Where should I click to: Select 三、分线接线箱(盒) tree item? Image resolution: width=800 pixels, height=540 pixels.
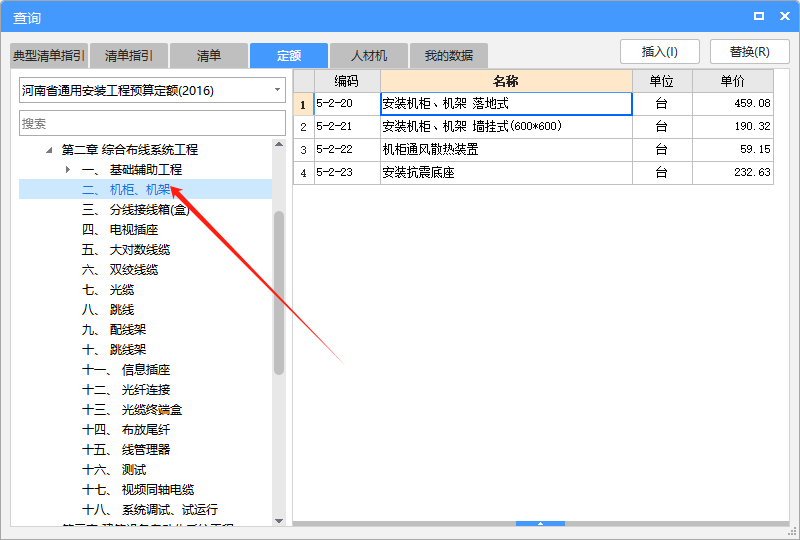pyautogui.click(x=136, y=209)
